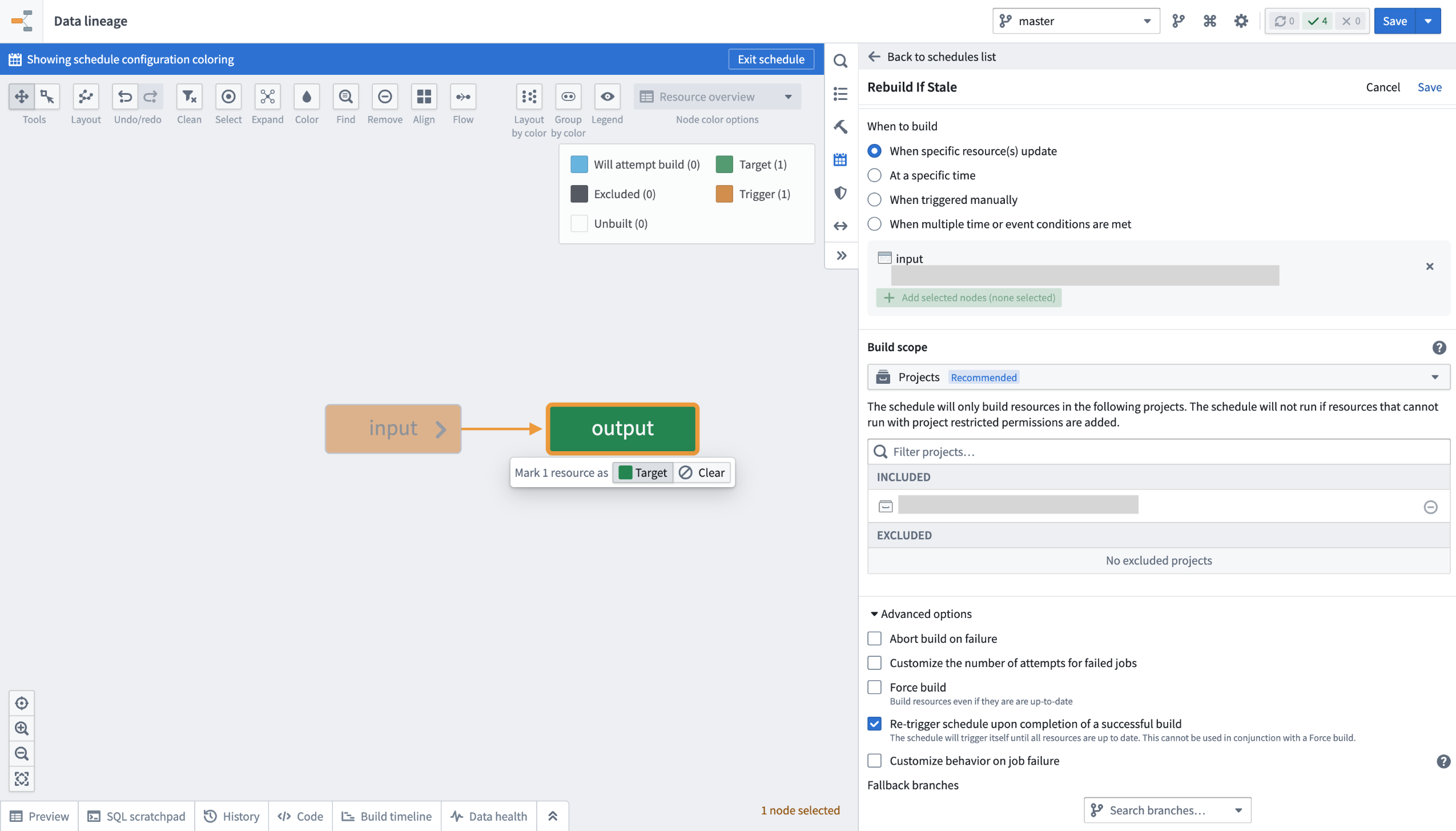1456x831 pixels.
Task: Collapse the Advanced options section
Action: pyautogui.click(x=874, y=613)
